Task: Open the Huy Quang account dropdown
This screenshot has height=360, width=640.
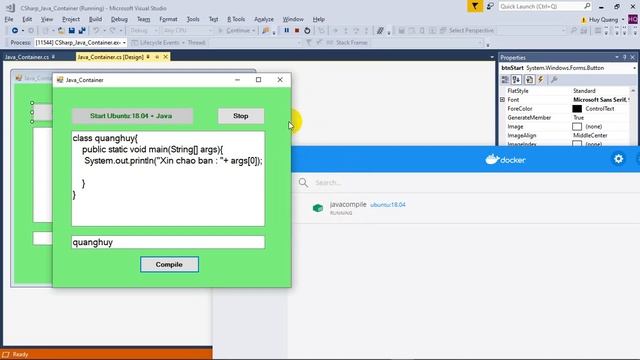Action: 623,20
